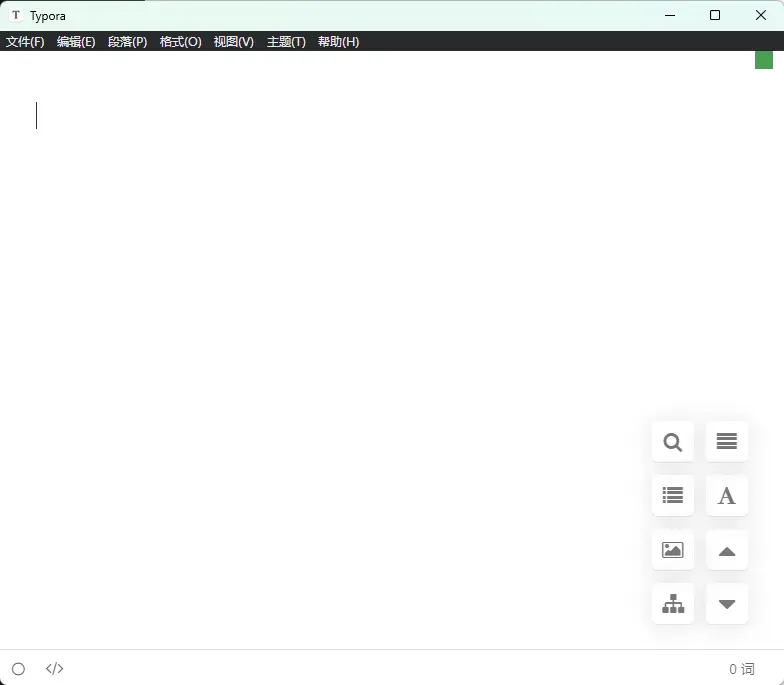Click the image picture floating button
The height and width of the screenshot is (685, 784).
672,550
